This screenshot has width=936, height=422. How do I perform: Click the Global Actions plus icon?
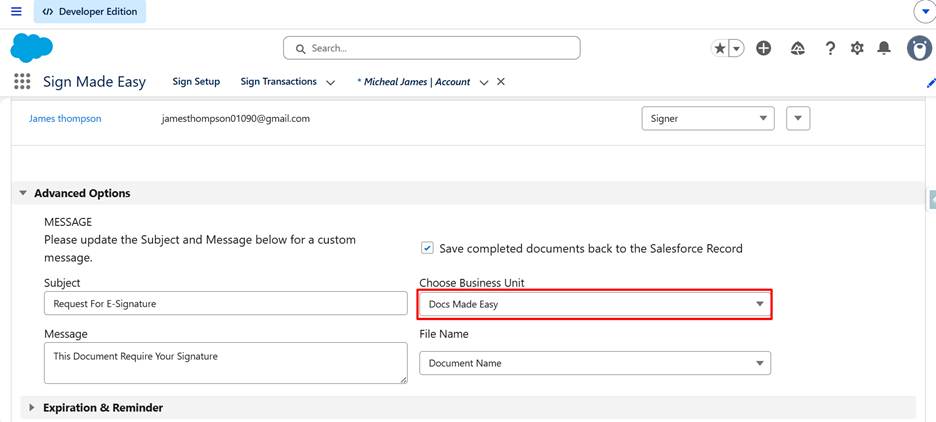[763, 48]
